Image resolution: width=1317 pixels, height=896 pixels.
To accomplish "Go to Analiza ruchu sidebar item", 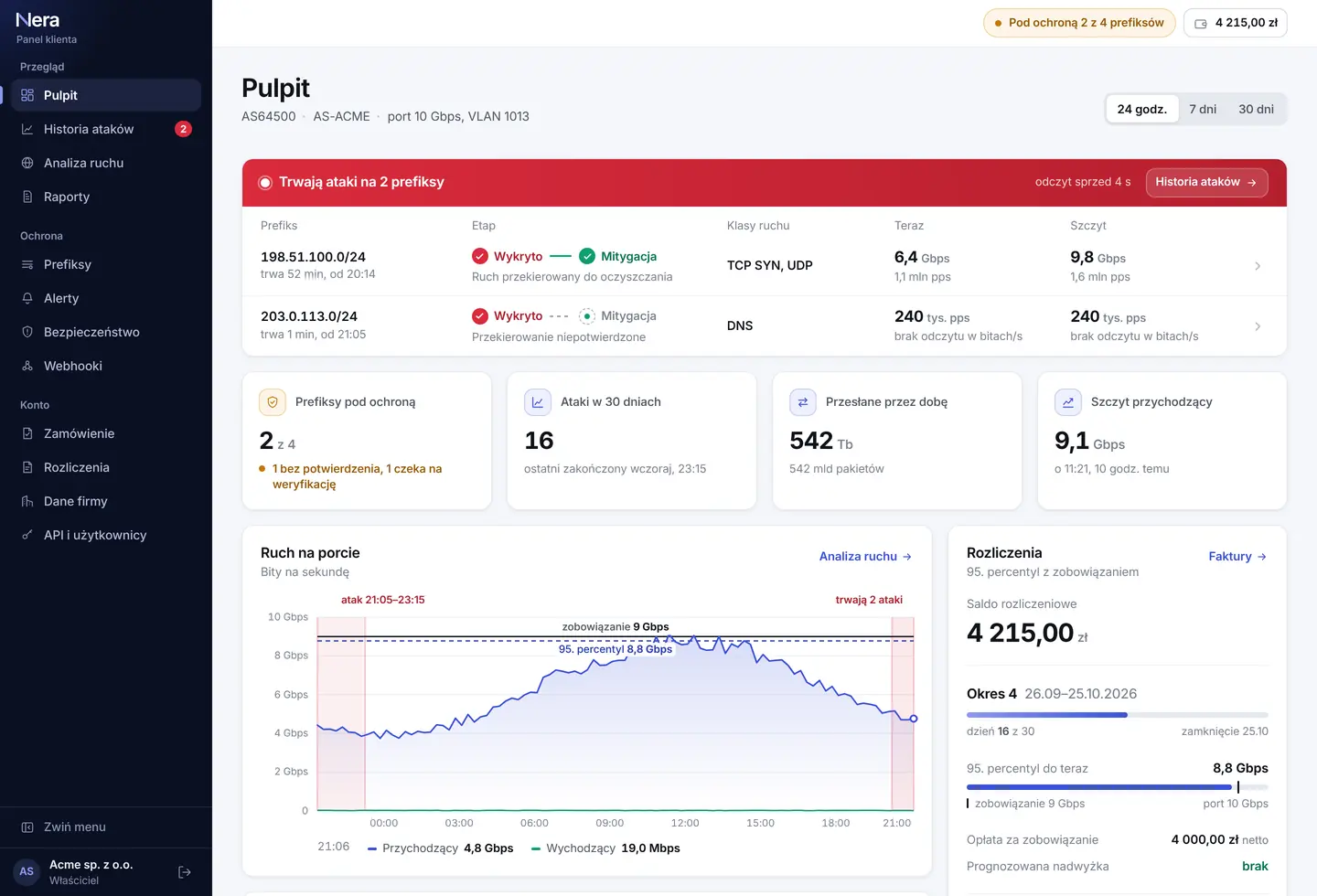I will 106,163.
